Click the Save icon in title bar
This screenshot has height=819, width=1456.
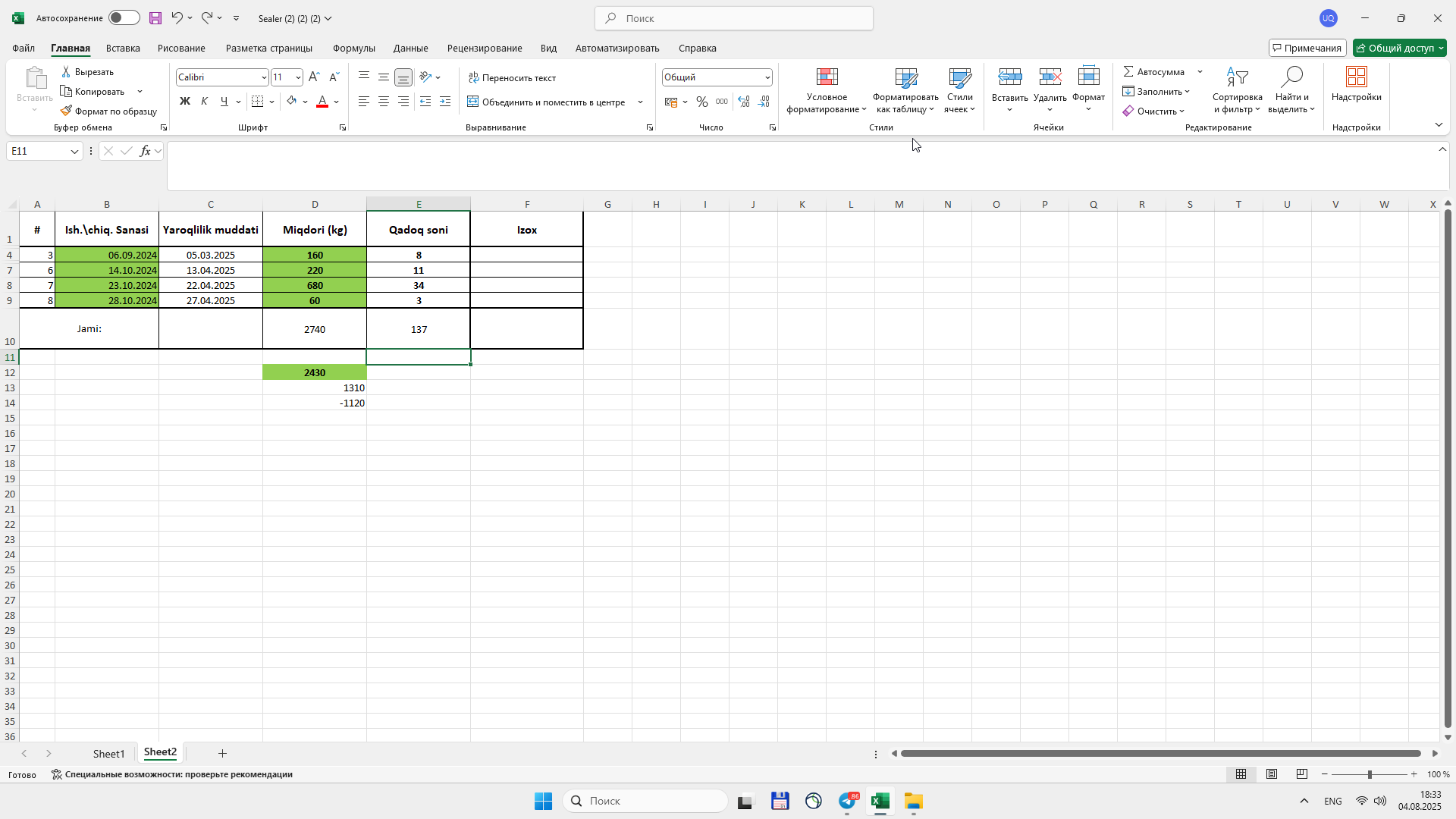155,18
